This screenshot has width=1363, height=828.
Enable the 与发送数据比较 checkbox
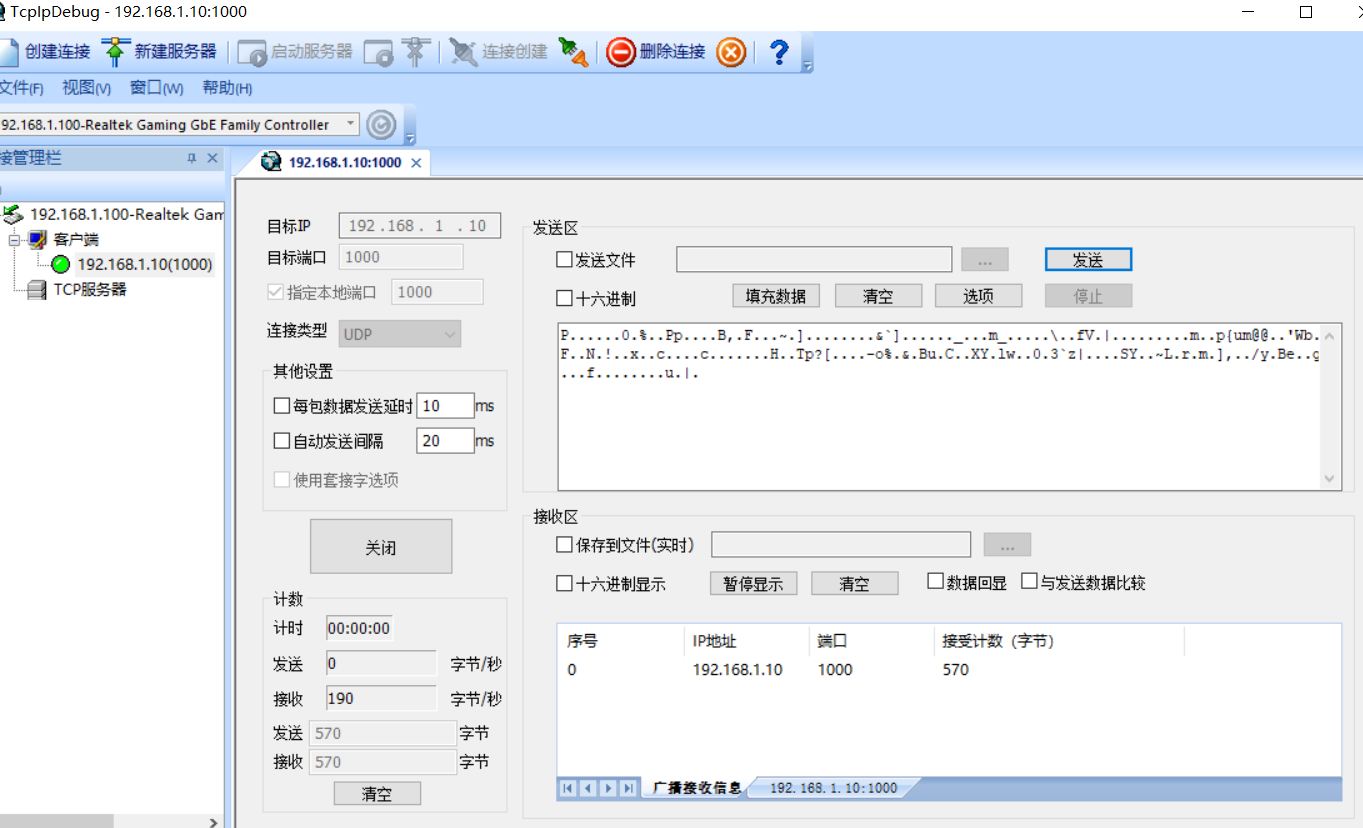tap(1029, 581)
